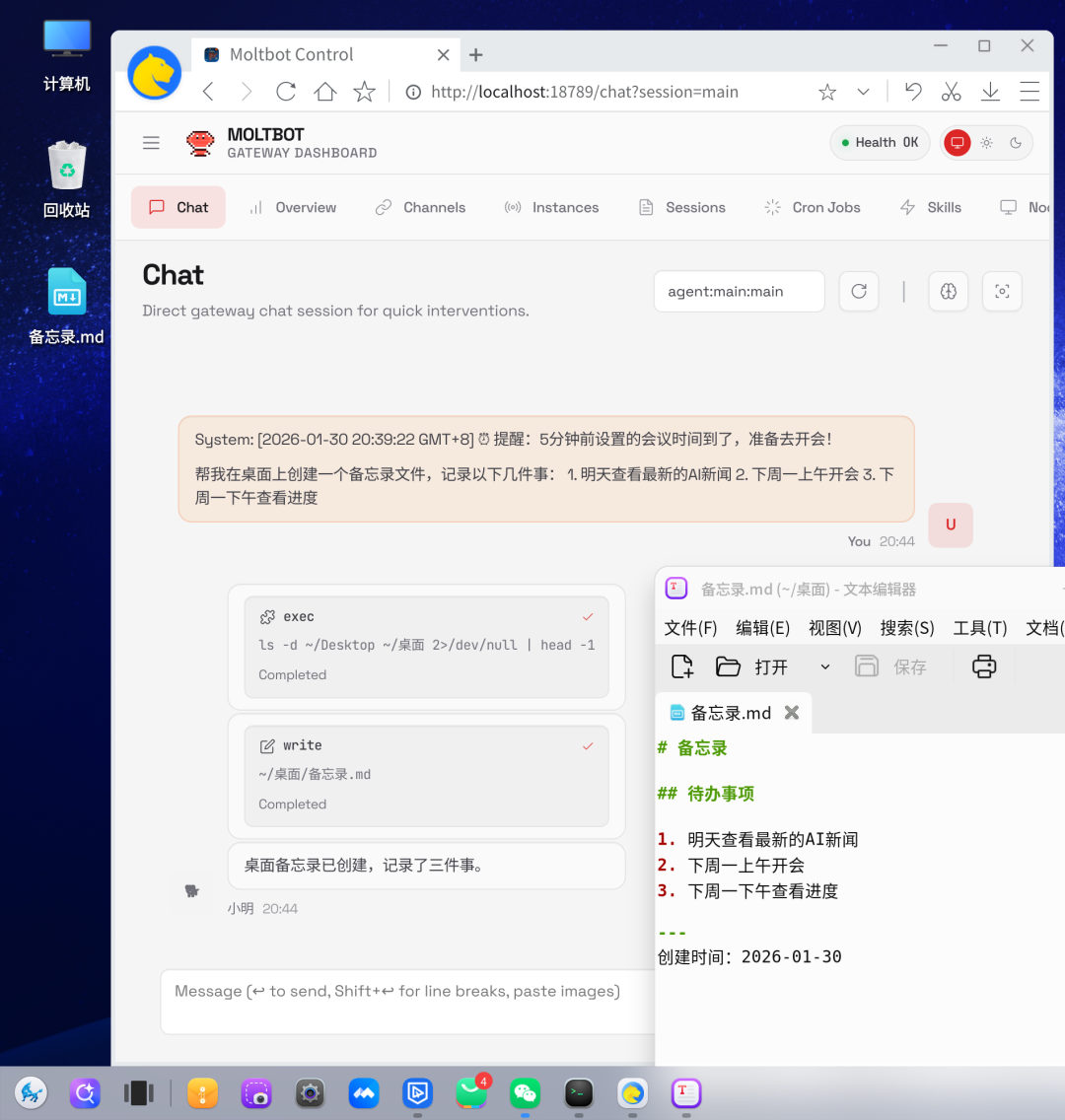Click the Message input field
Screen dimensions: 1065x1120
[406, 992]
